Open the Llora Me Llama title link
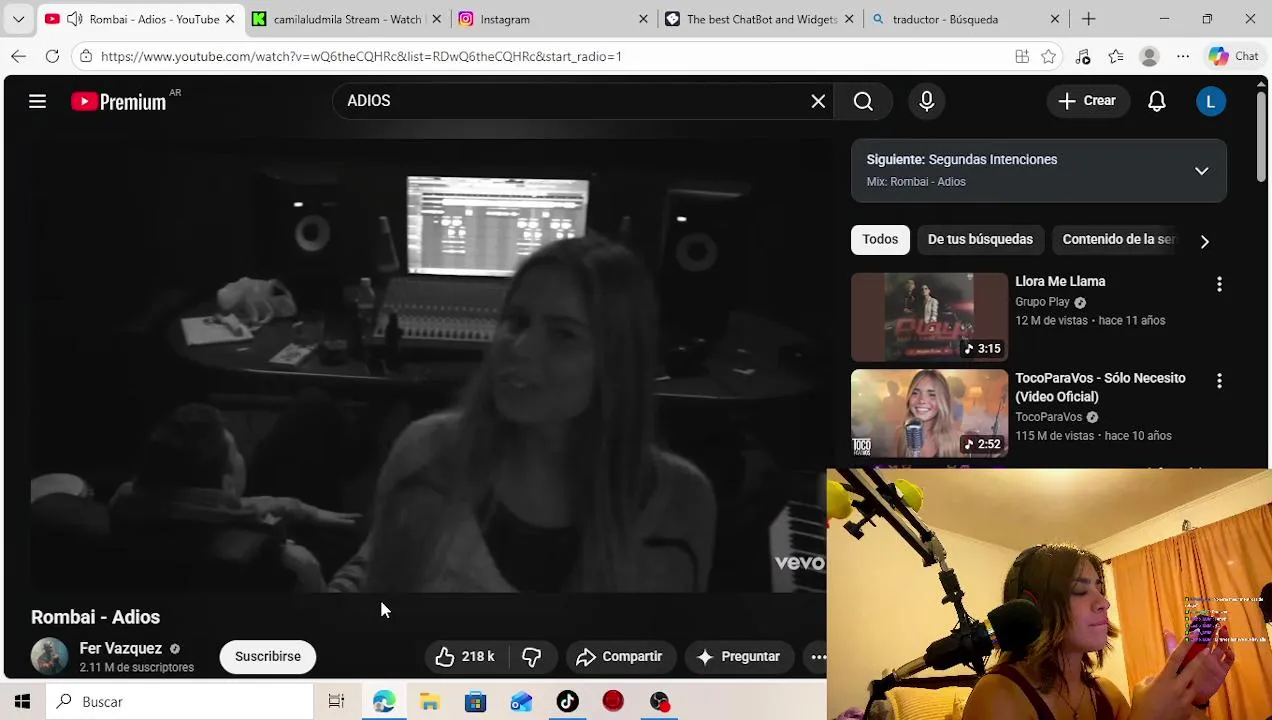1272x720 pixels. [x=1060, y=282]
